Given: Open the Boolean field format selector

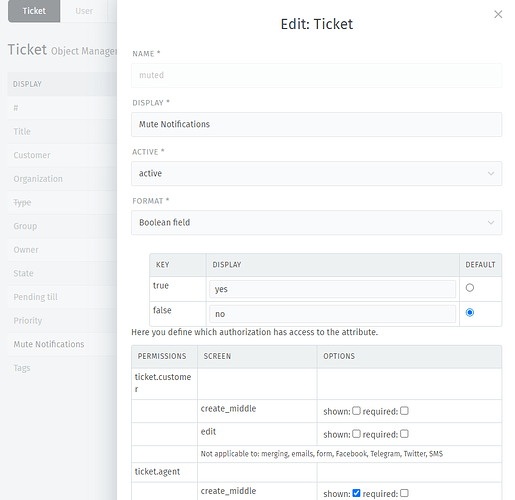Looking at the screenshot, I should [316, 222].
